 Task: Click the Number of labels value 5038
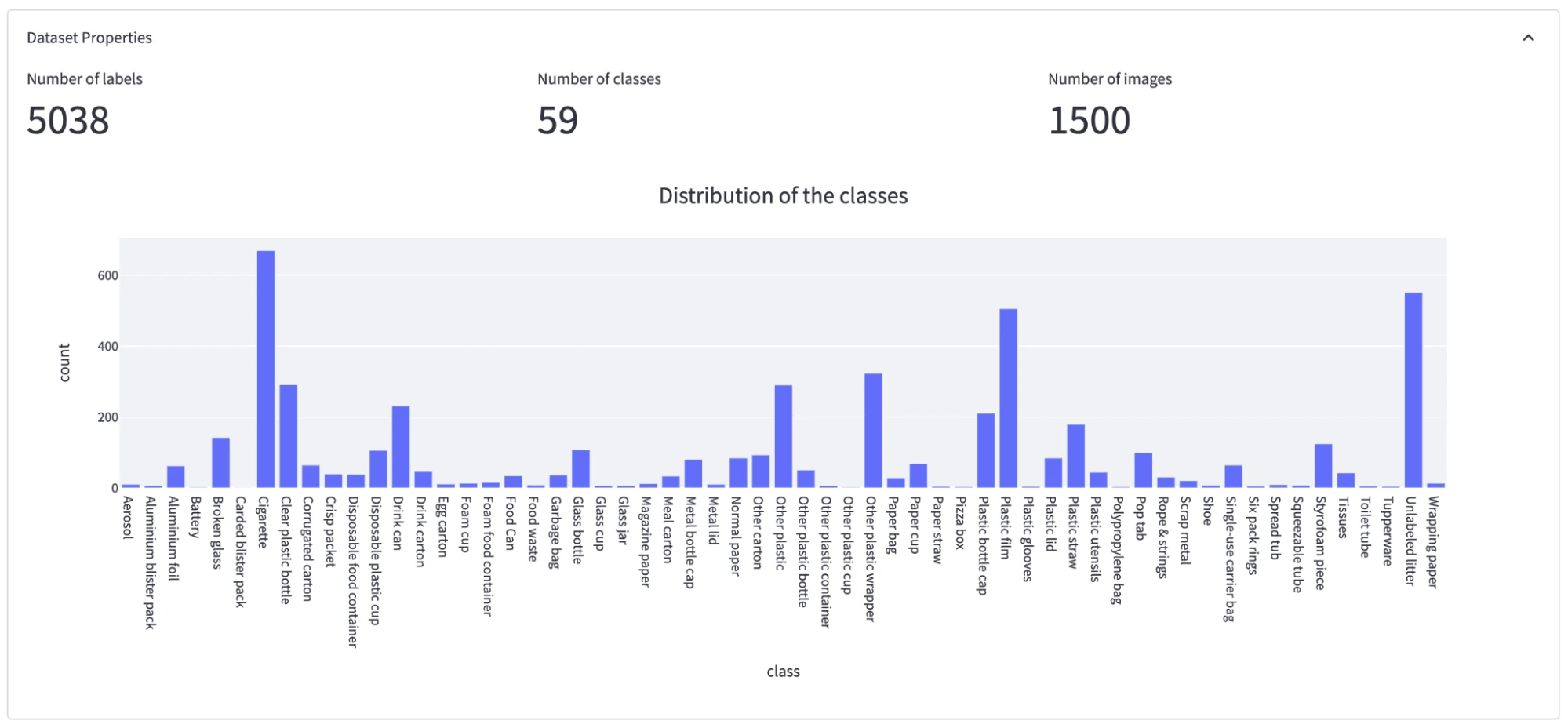[67, 120]
